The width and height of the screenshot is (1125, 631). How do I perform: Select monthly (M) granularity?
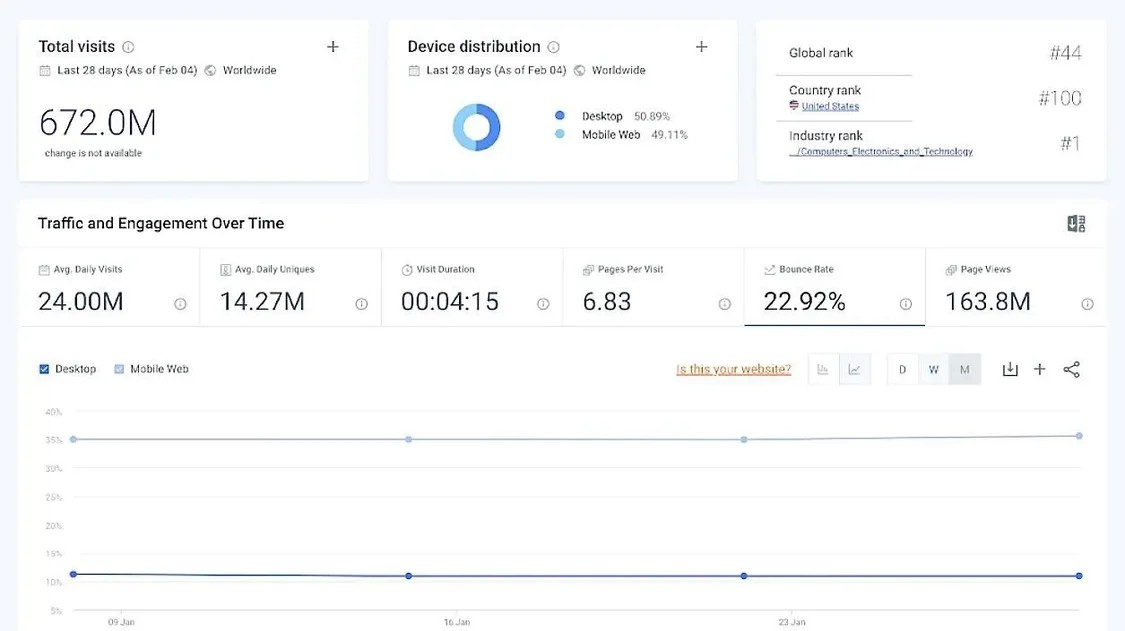(964, 370)
